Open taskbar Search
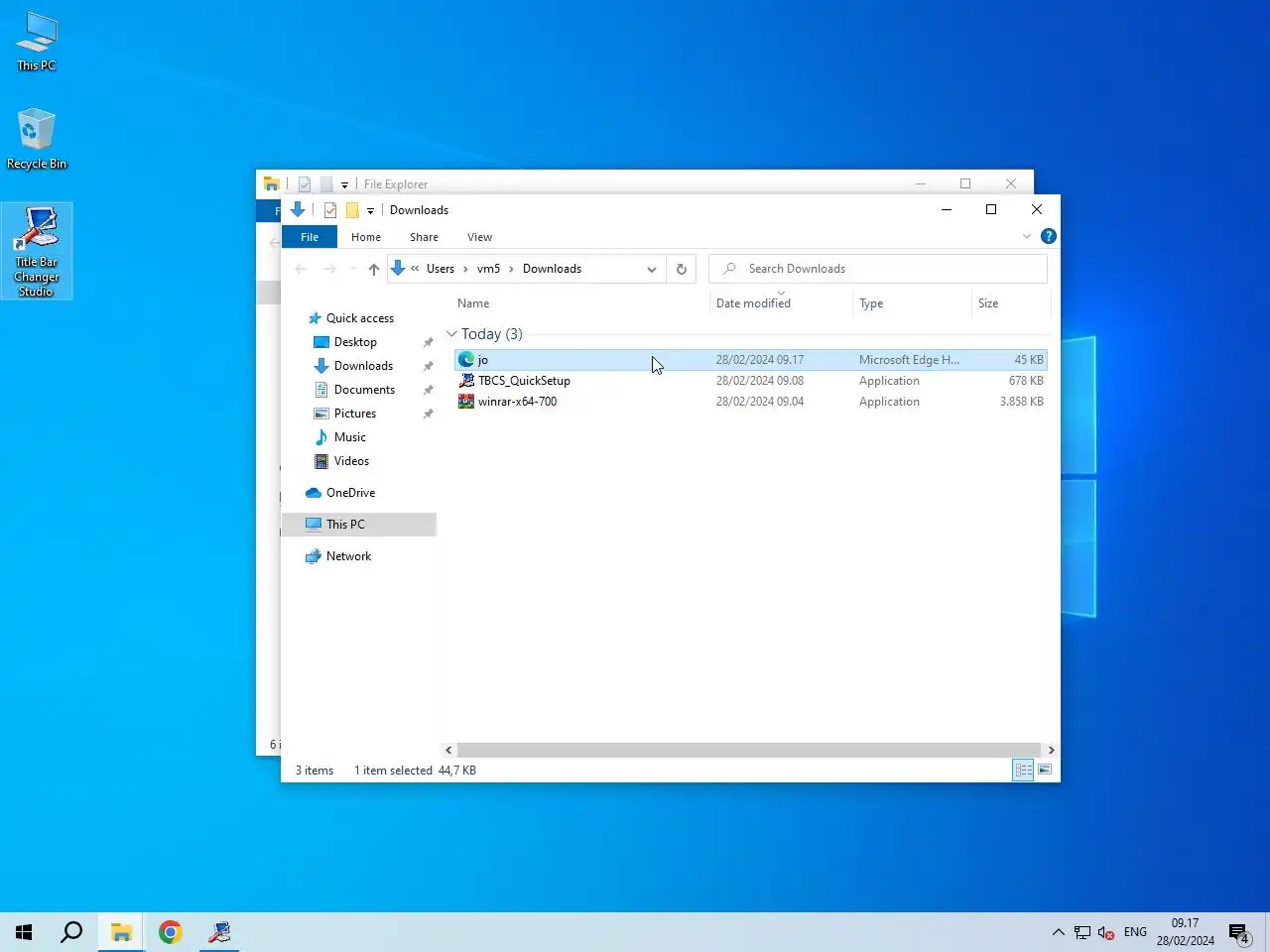 pos(71,932)
